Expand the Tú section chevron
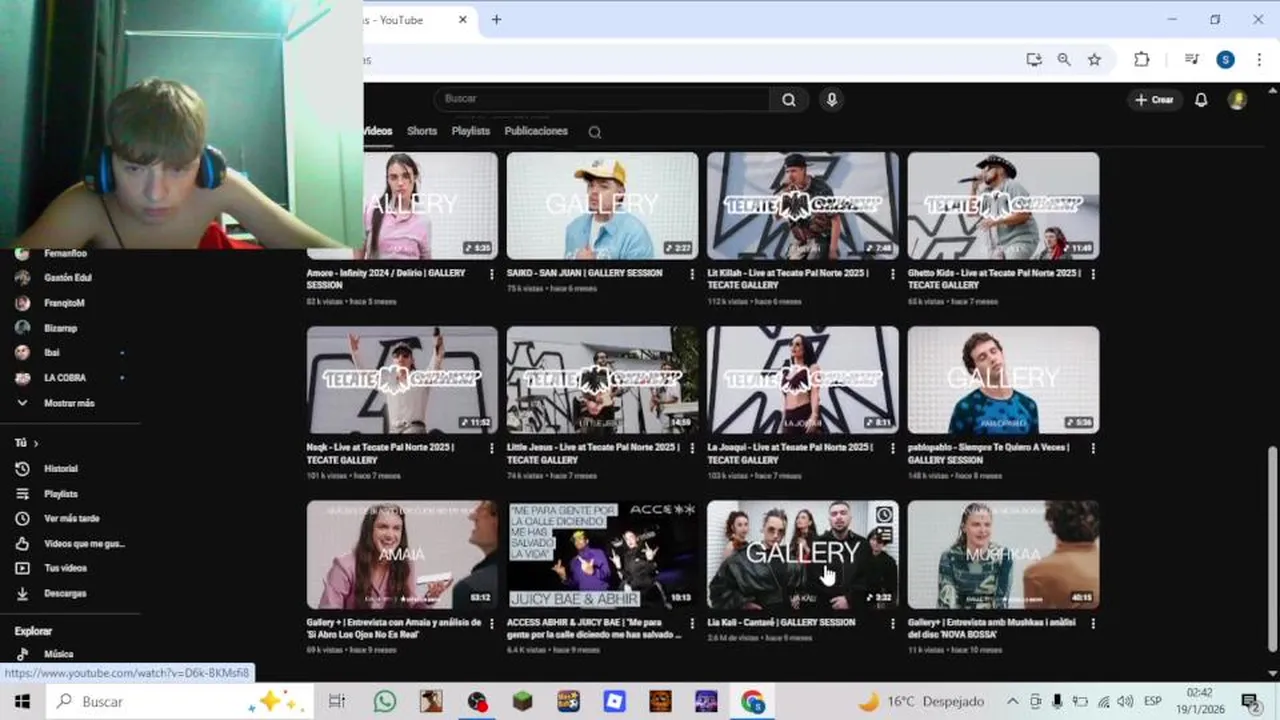The width and height of the screenshot is (1280, 720). [x=36, y=443]
